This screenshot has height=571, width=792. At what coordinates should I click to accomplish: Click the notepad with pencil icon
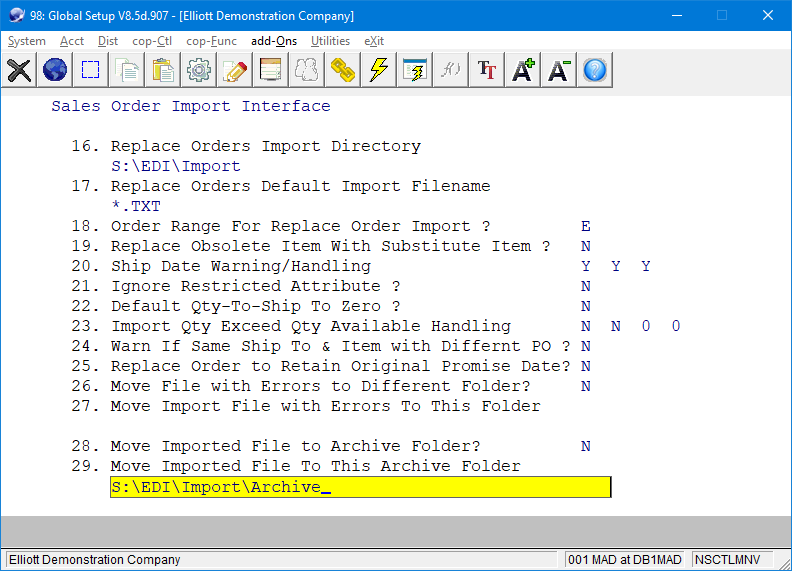[x=235, y=70]
